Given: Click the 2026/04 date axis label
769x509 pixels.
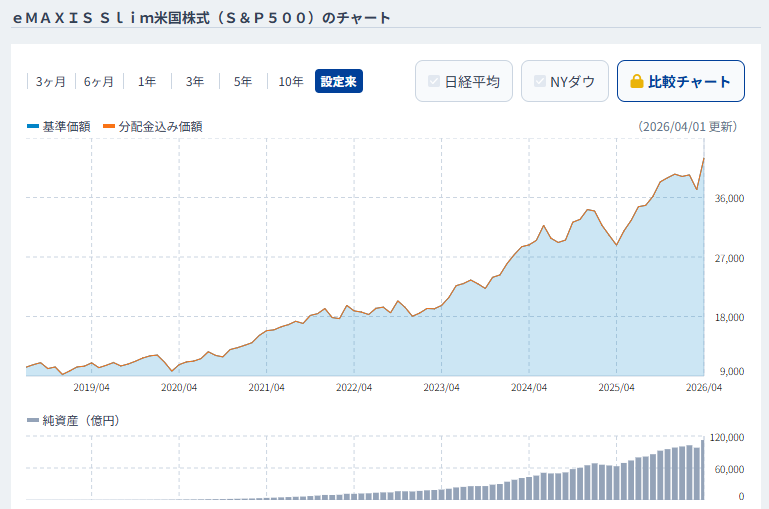Looking at the screenshot, I should point(704,387).
